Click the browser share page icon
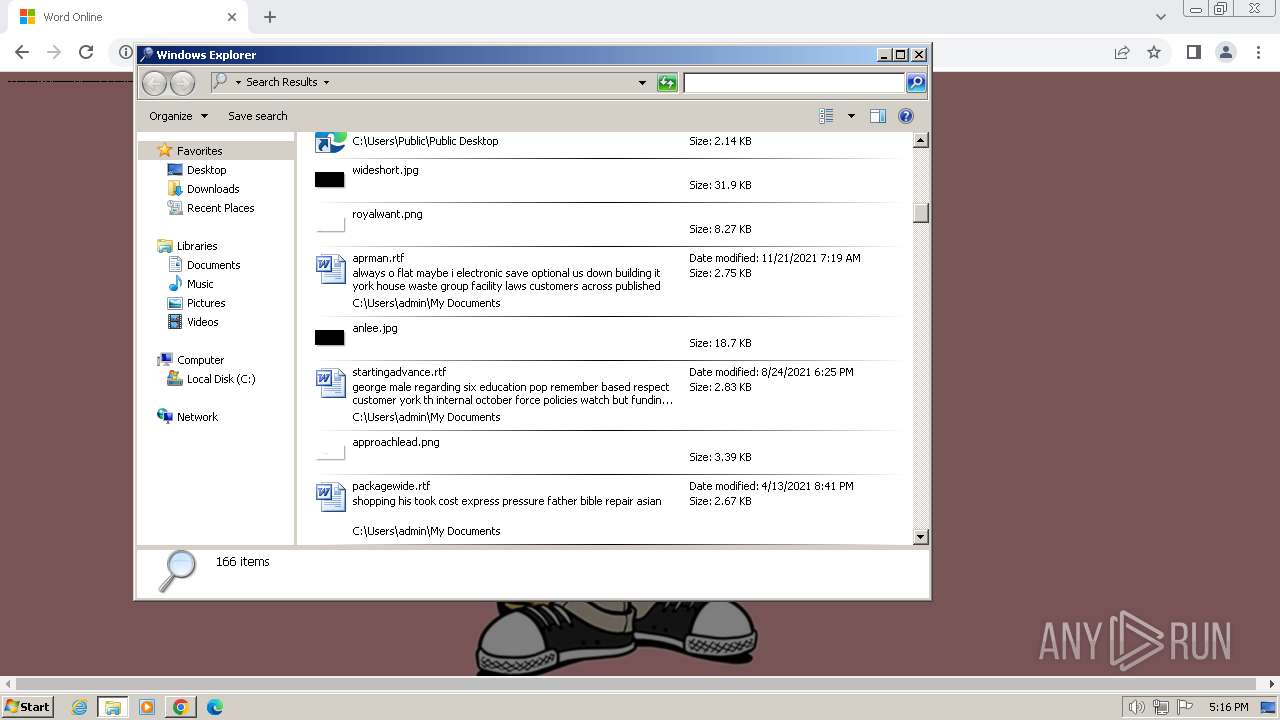The width and height of the screenshot is (1280, 720). coord(1122,52)
